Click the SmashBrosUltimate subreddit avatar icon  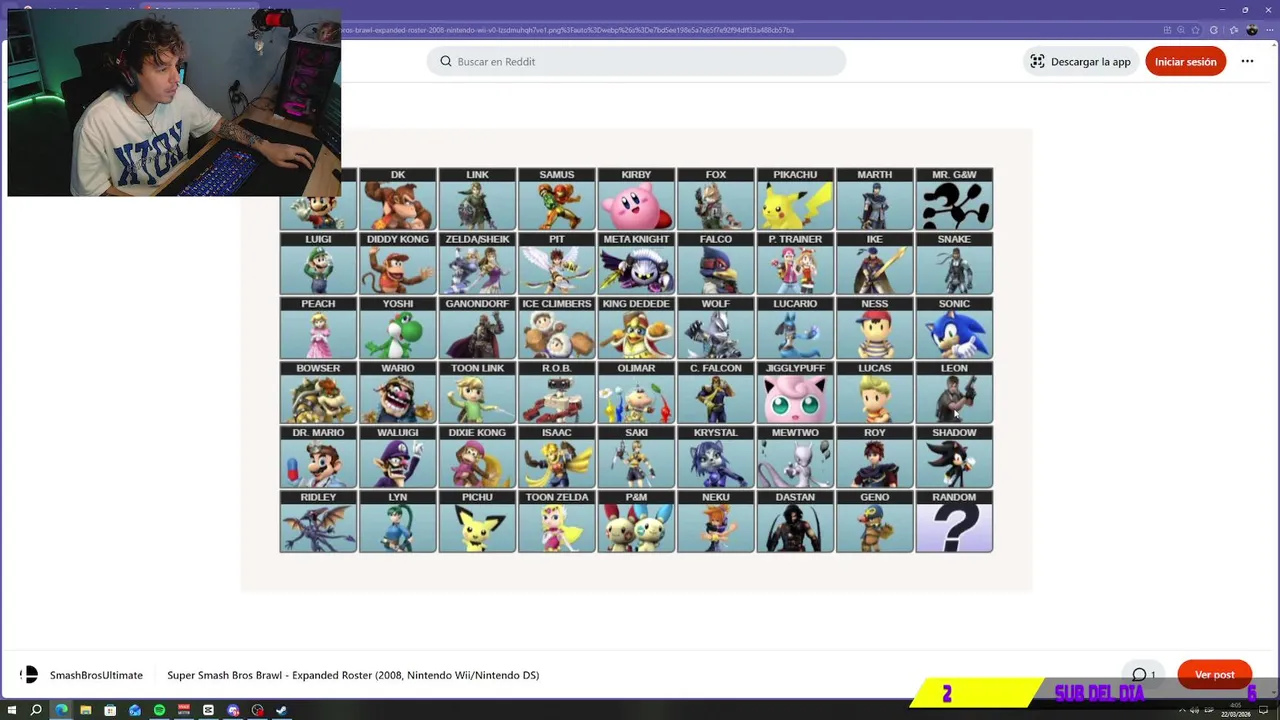pyautogui.click(x=29, y=675)
